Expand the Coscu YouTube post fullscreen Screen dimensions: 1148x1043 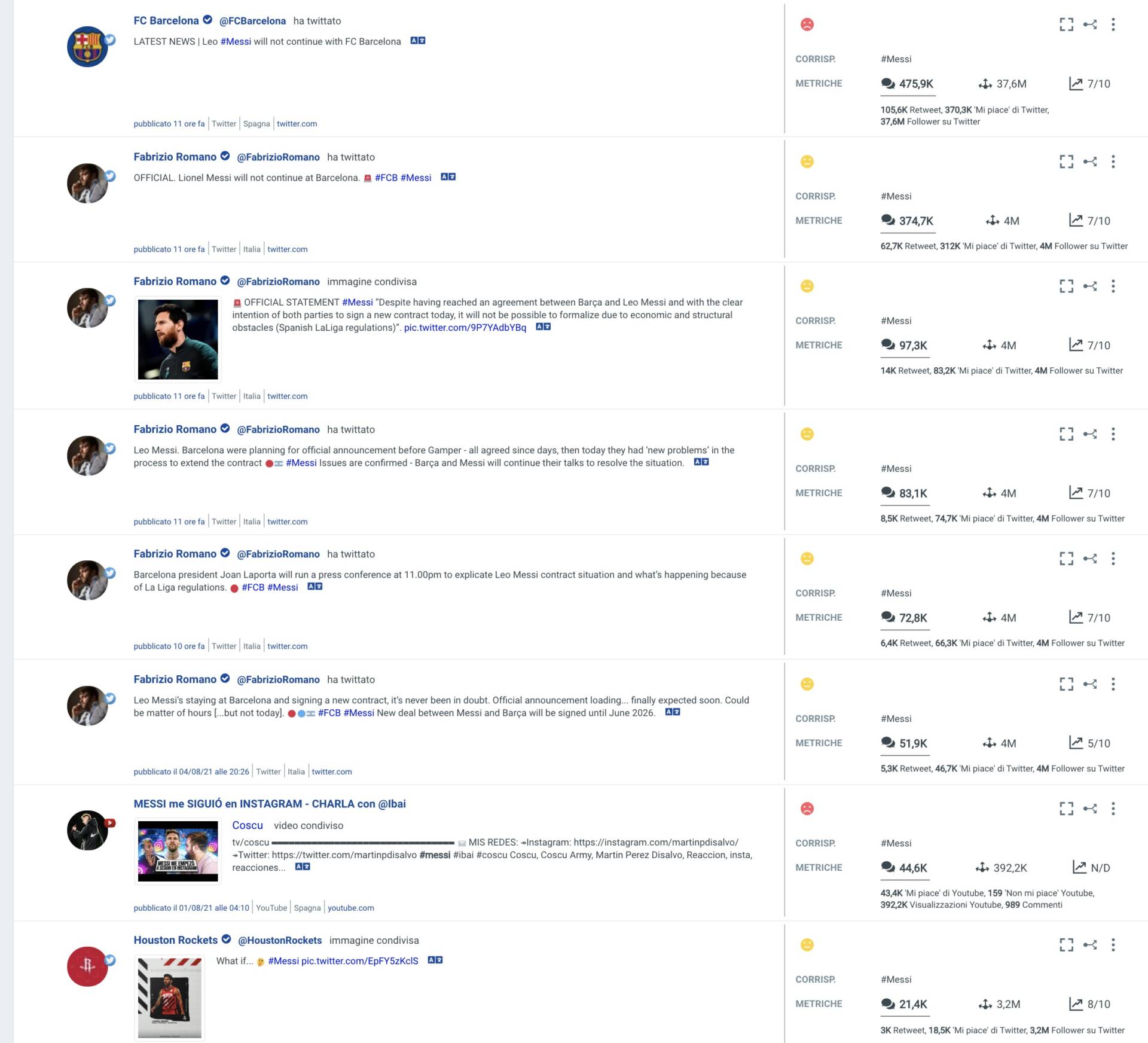(x=1066, y=809)
